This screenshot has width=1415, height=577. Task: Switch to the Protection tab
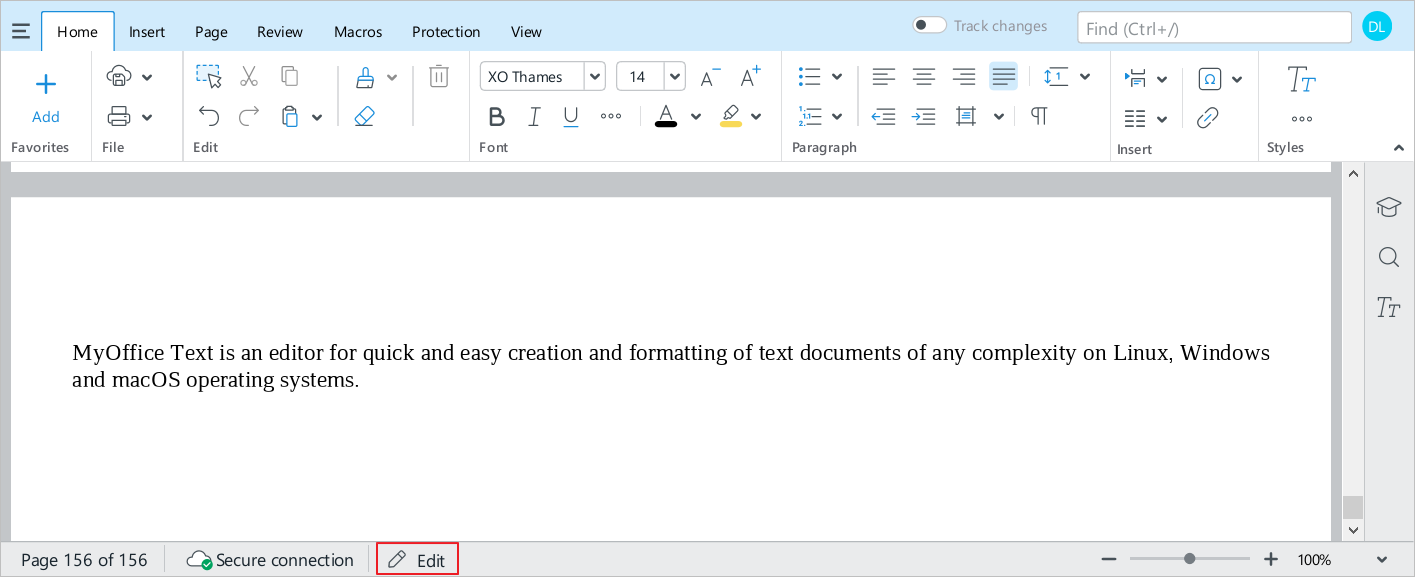[x=446, y=32]
